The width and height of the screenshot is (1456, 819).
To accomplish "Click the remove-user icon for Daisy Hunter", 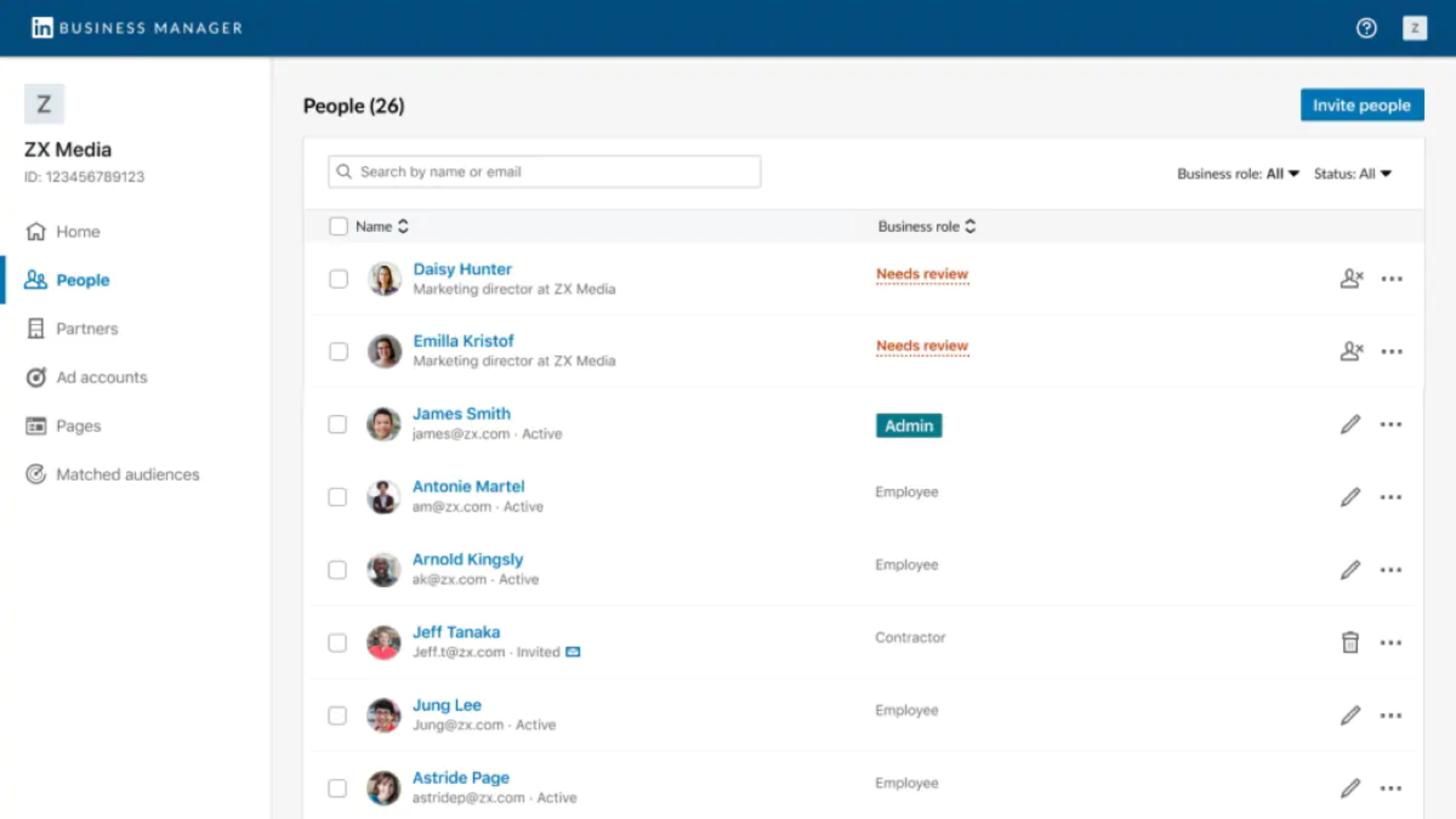I will coord(1351,278).
